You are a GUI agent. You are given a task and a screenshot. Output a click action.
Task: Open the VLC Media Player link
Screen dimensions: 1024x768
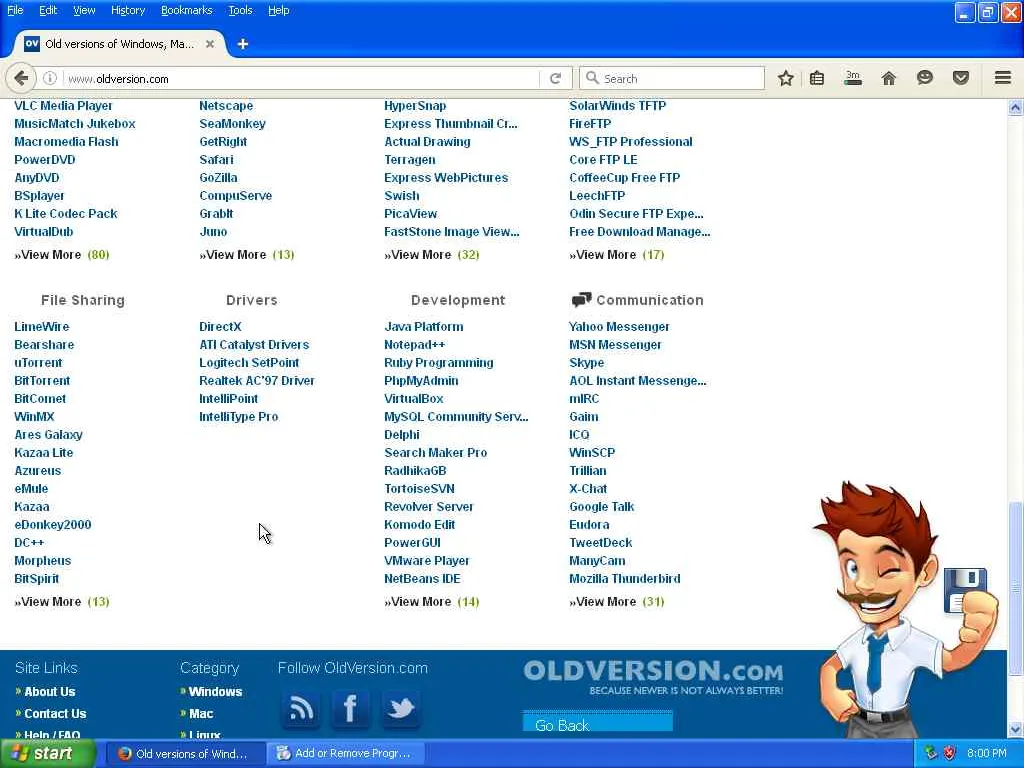(63, 106)
